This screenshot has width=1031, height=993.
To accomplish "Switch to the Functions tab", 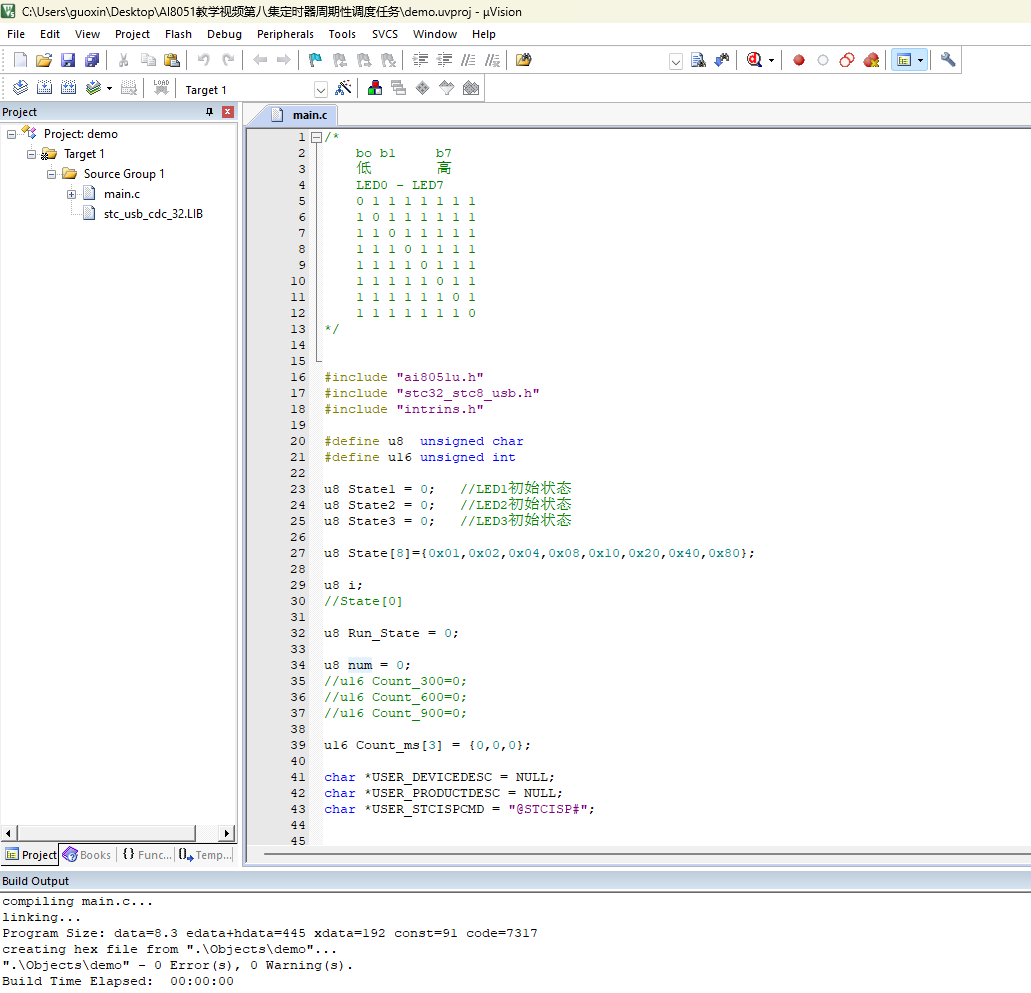I will pos(147,855).
